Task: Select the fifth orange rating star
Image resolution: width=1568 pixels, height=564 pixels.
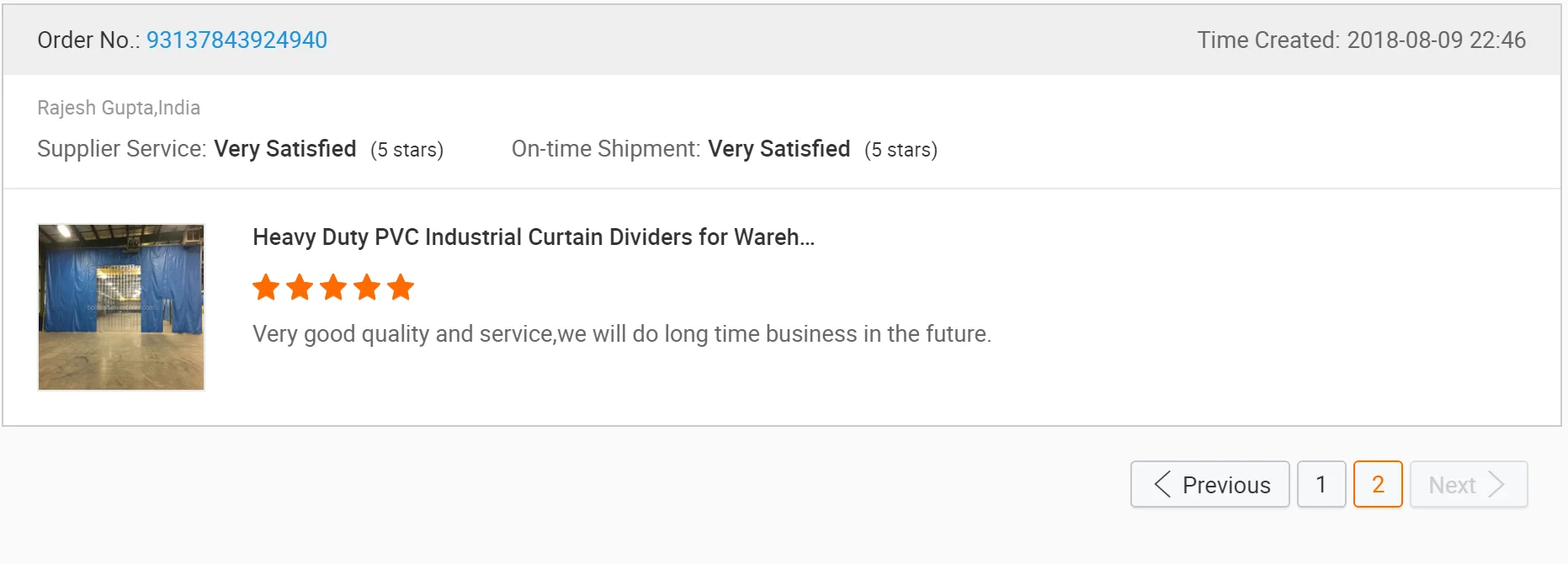Action: coord(401,288)
